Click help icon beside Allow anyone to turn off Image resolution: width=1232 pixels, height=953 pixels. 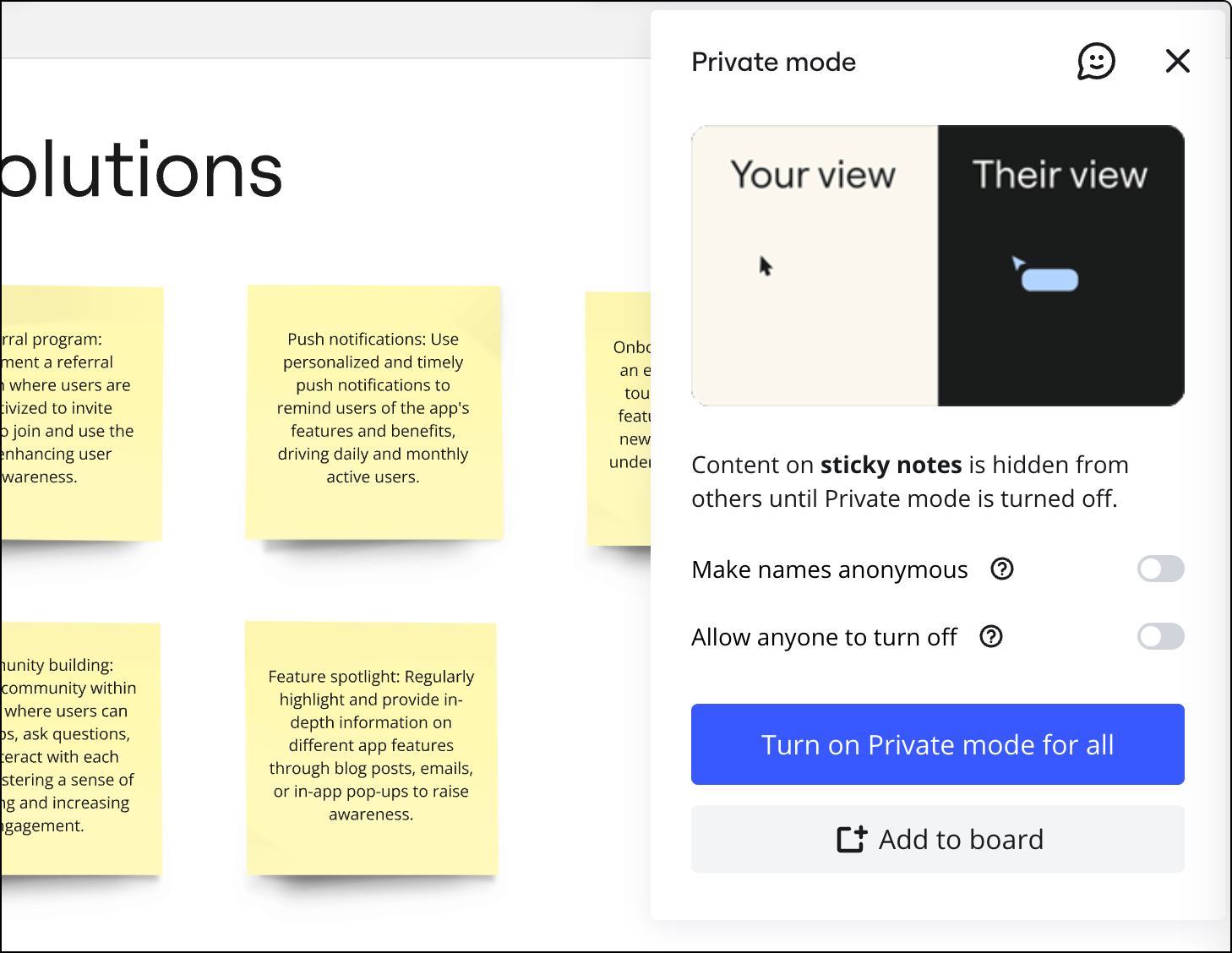click(x=991, y=637)
